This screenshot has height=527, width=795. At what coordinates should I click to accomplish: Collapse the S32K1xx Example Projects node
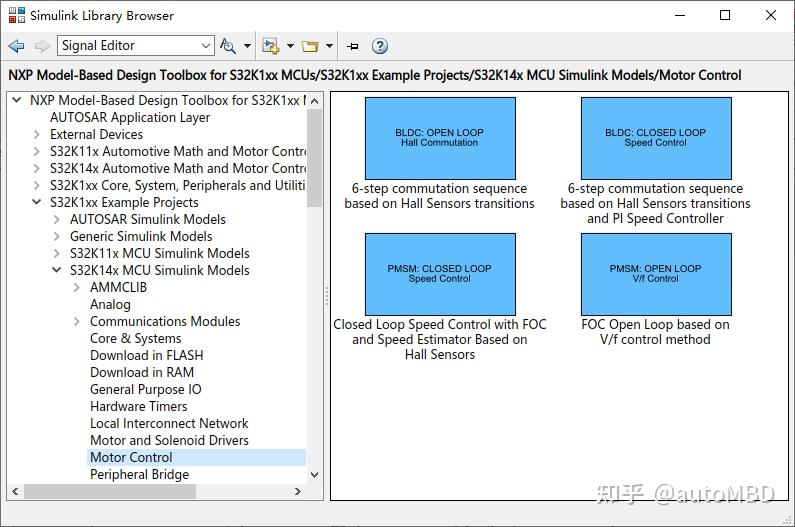click(37, 202)
